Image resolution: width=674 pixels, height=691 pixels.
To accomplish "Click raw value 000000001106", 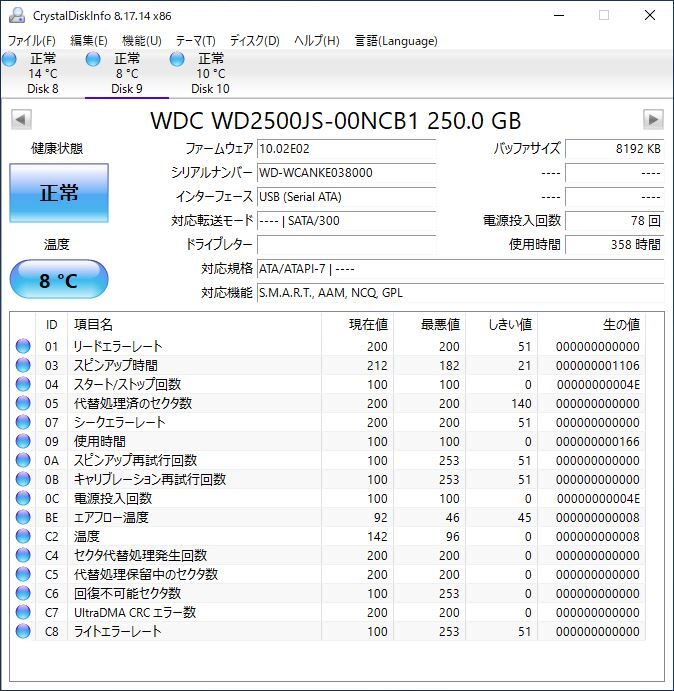I will click(597, 366).
